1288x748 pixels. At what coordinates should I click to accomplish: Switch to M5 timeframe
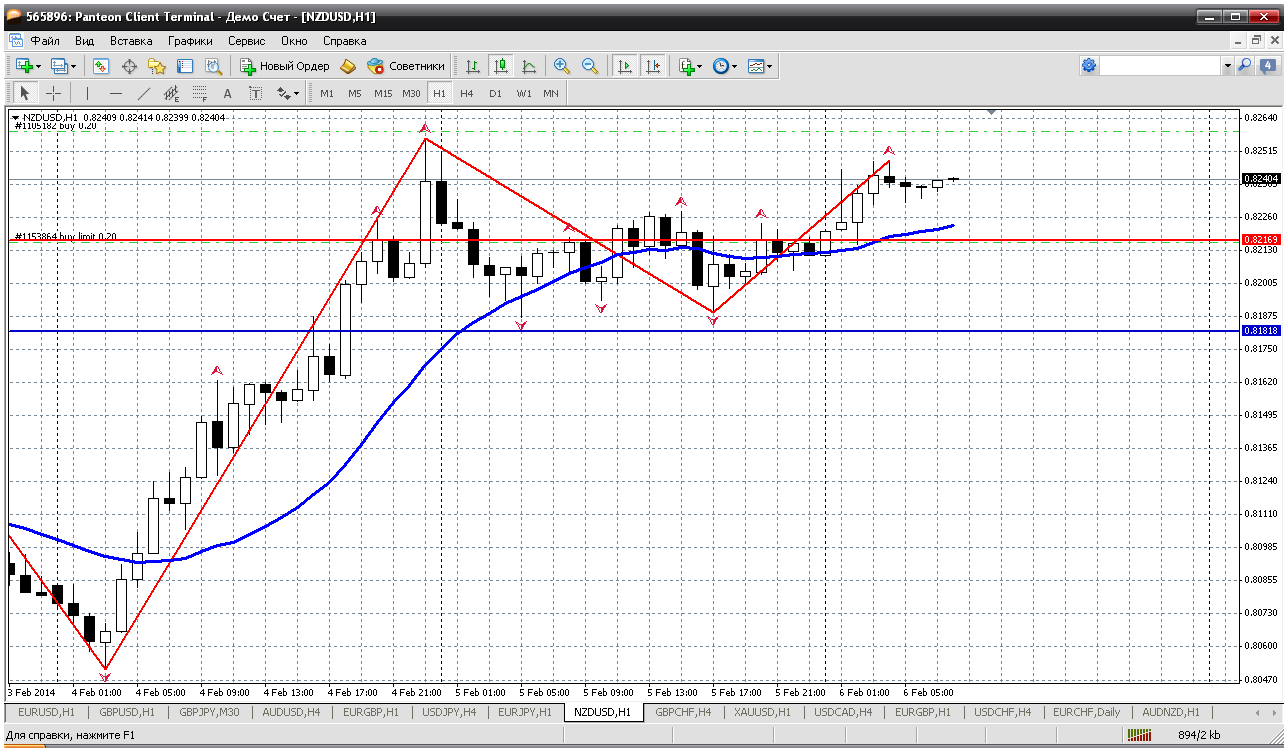click(x=355, y=93)
